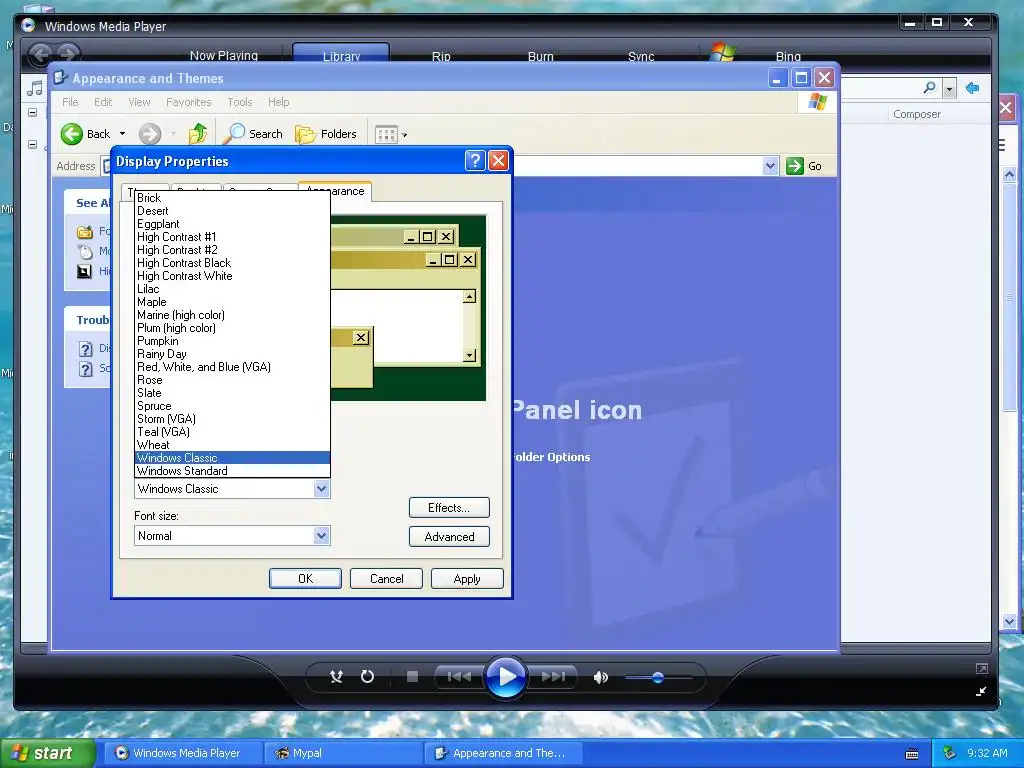Image resolution: width=1024 pixels, height=768 pixels.
Task: Toggle shuffle in Media Player
Action: tap(336, 677)
